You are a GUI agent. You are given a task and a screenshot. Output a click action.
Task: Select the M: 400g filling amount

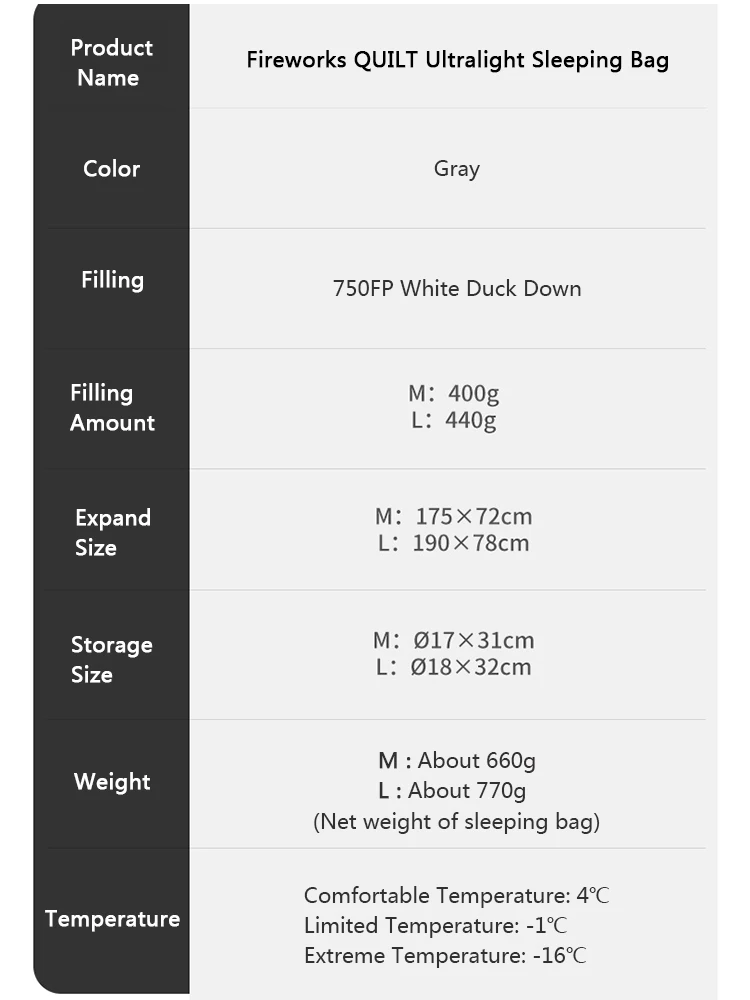pyautogui.click(x=453, y=393)
